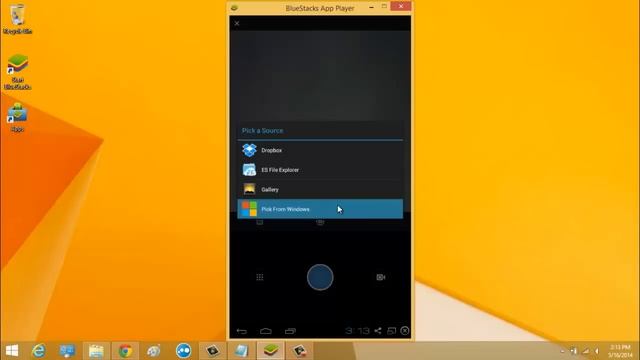Toggle BlueStacks full screen icon
This screenshot has height=360, width=640.
coord(391,331)
